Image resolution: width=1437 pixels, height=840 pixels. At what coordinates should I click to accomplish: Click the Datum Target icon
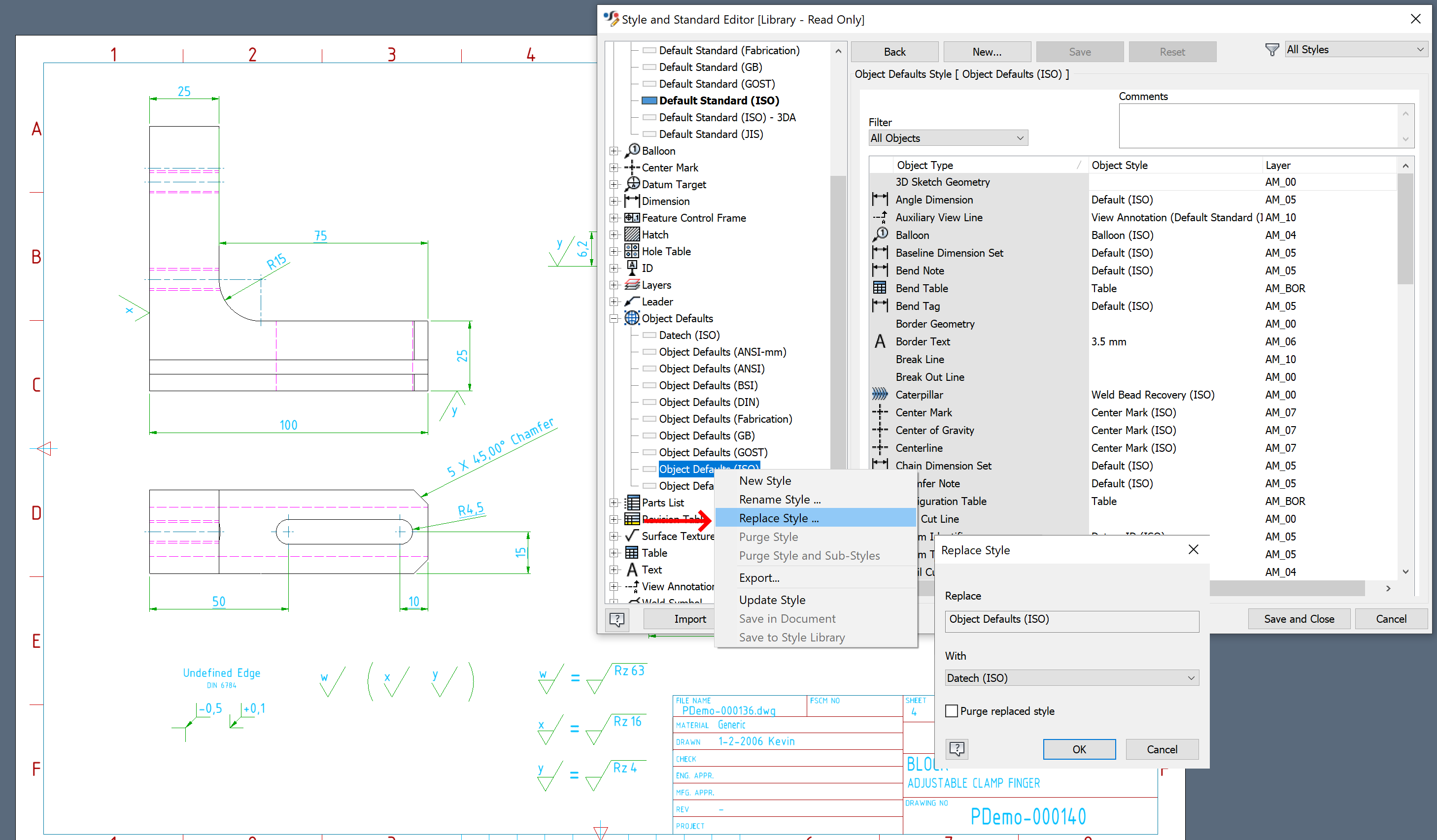click(632, 184)
